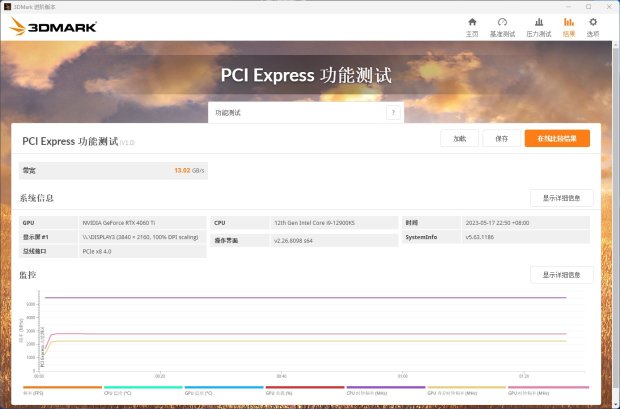Click the 监控 section heading
This screenshot has width=620, height=409.
pyautogui.click(x=28, y=275)
